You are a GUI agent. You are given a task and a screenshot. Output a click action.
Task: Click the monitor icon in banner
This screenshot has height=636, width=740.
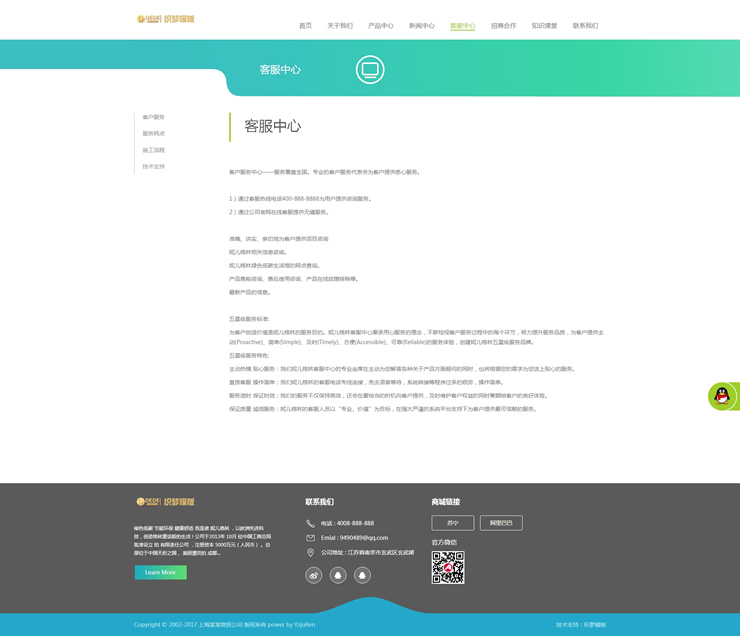[x=370, y=69]
